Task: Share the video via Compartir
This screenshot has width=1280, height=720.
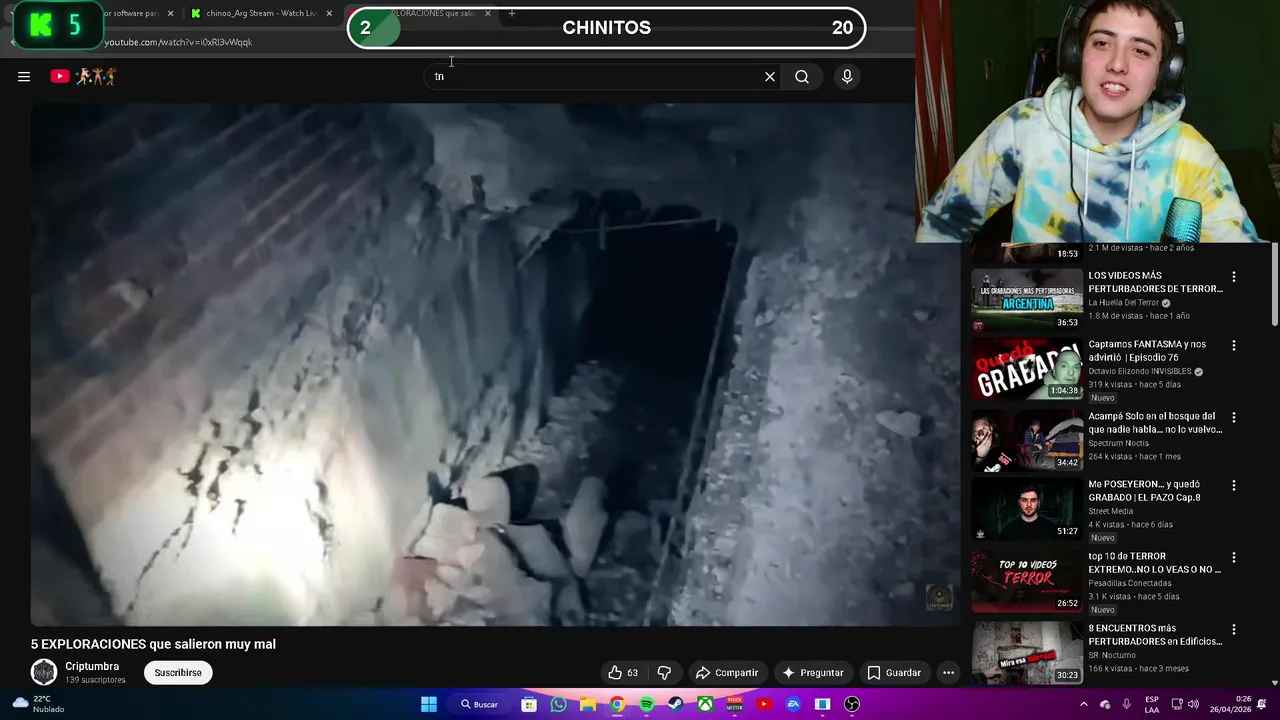Action: pyautogui.click(x=728, y=673)
